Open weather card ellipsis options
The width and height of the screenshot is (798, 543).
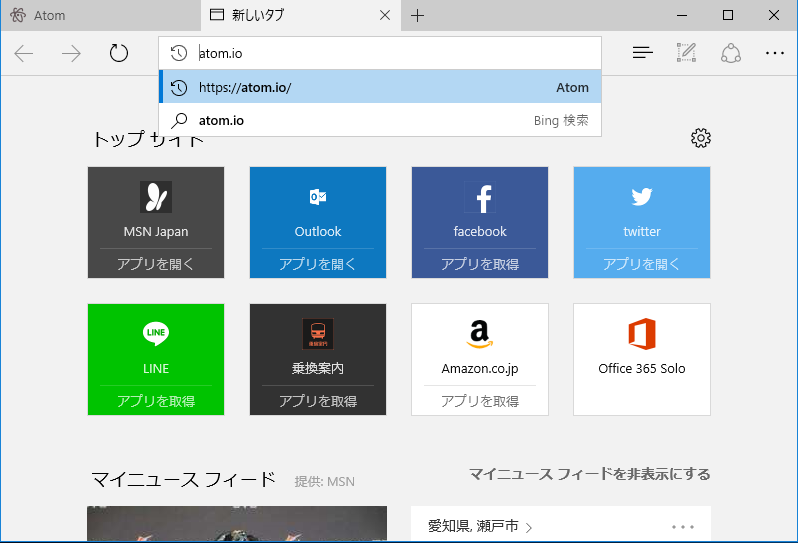[x=682, y=527]
